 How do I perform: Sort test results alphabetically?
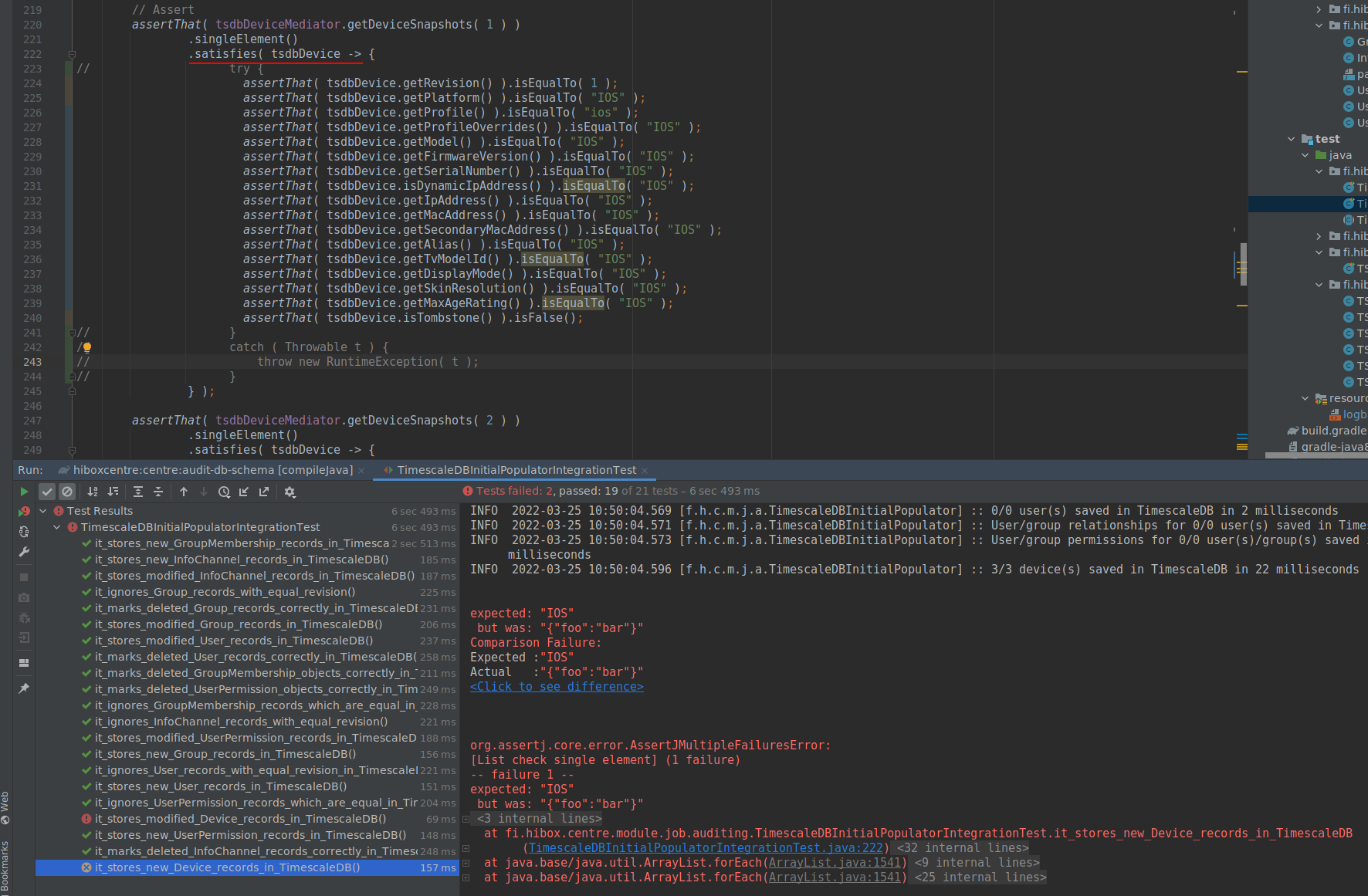(93, 492)
